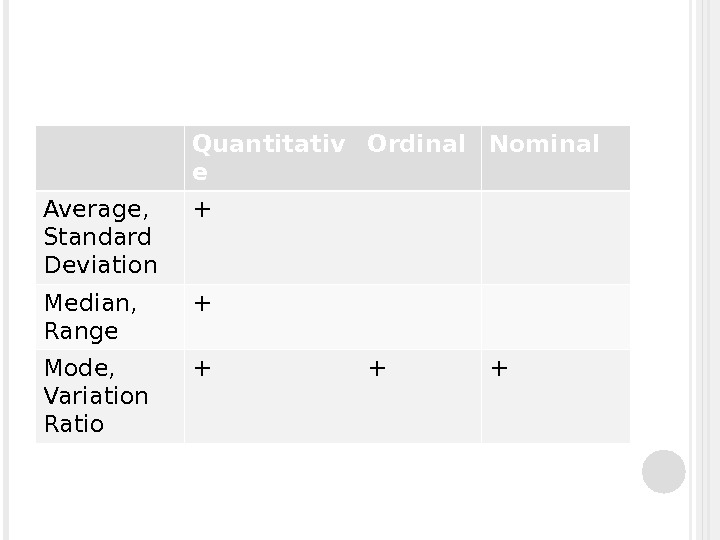Click the "Mode, Variation Ratio" row label
This screenshot has height=540, width=720.
pos(96,396)
